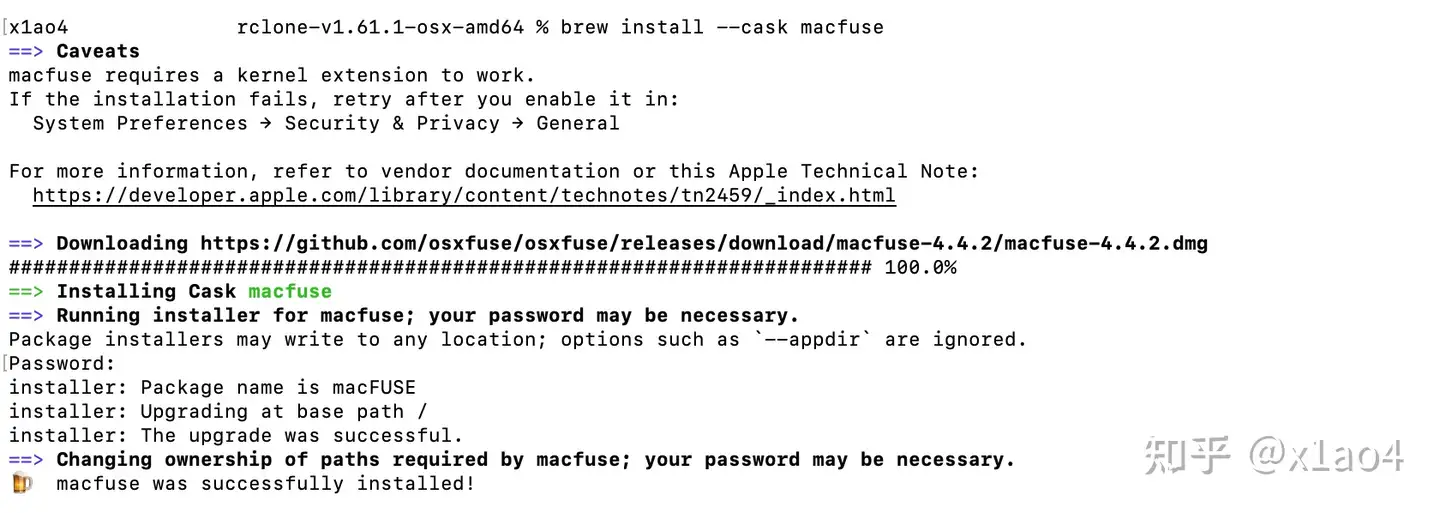Screen dimensions: 1440x513
Task: Click the @x1ao4 watermark handle
Action: (1326, 455)
